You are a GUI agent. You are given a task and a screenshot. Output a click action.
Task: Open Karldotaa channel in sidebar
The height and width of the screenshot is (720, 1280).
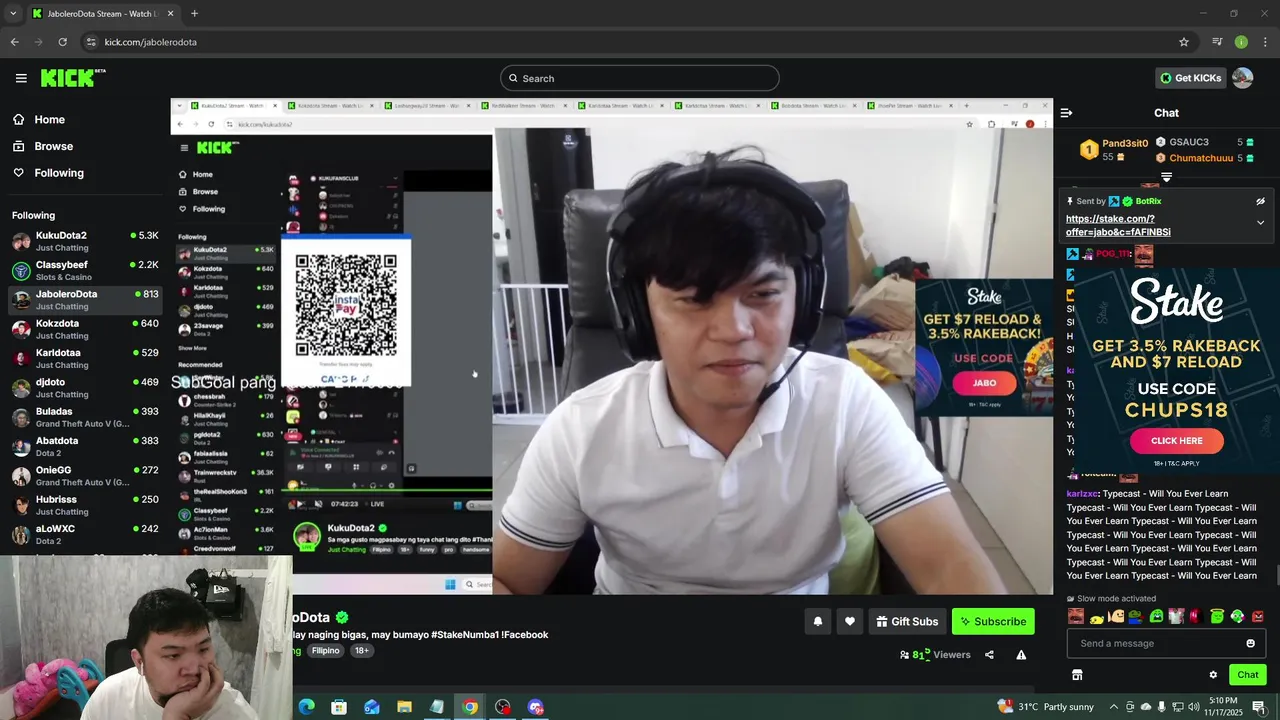[x=85, y=358]
